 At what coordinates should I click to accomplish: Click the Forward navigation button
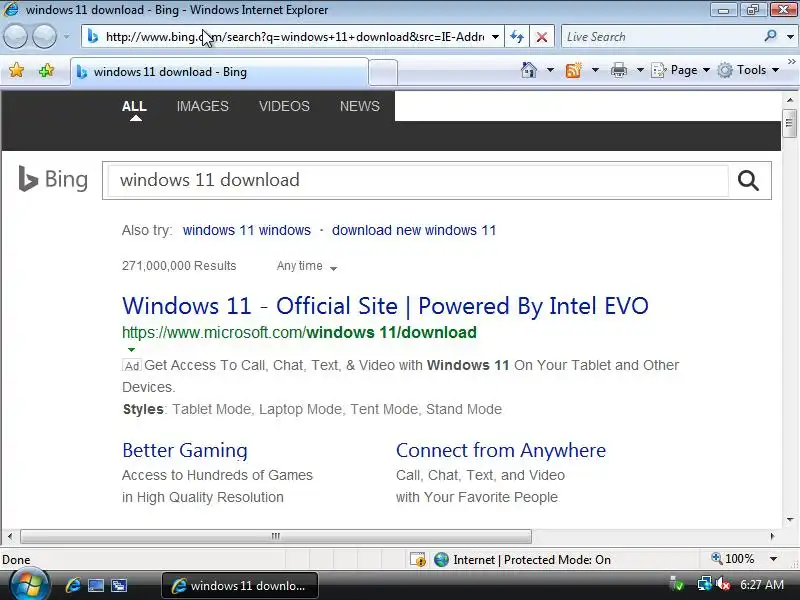pos(45,37)
